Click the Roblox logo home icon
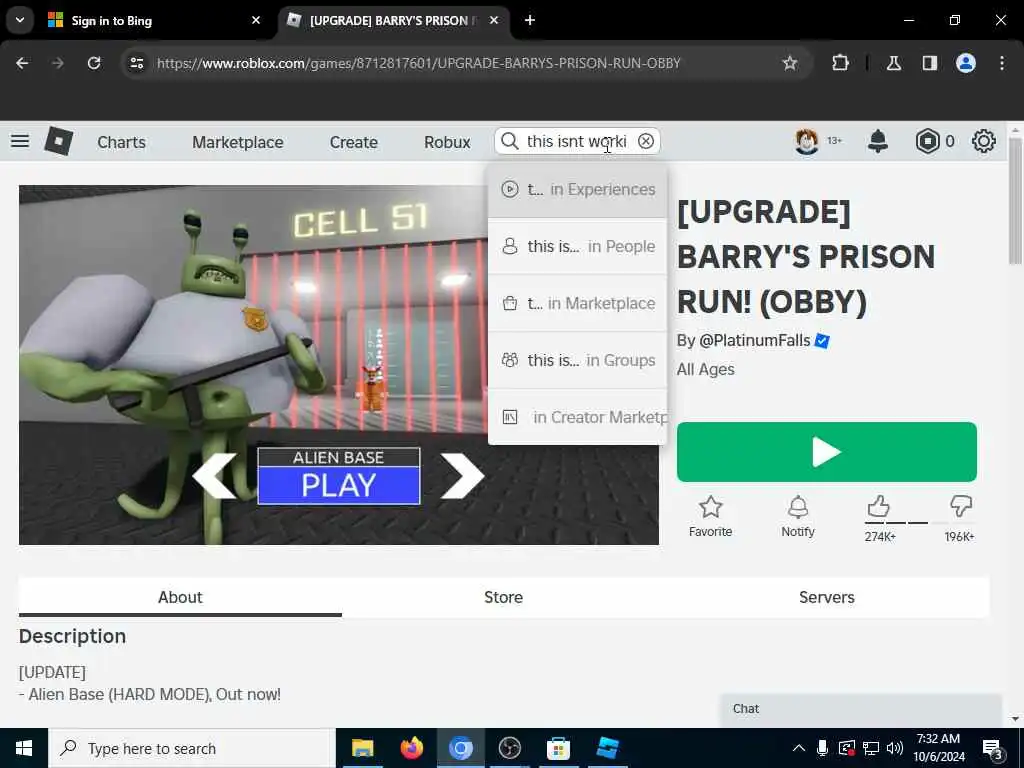 58,141
